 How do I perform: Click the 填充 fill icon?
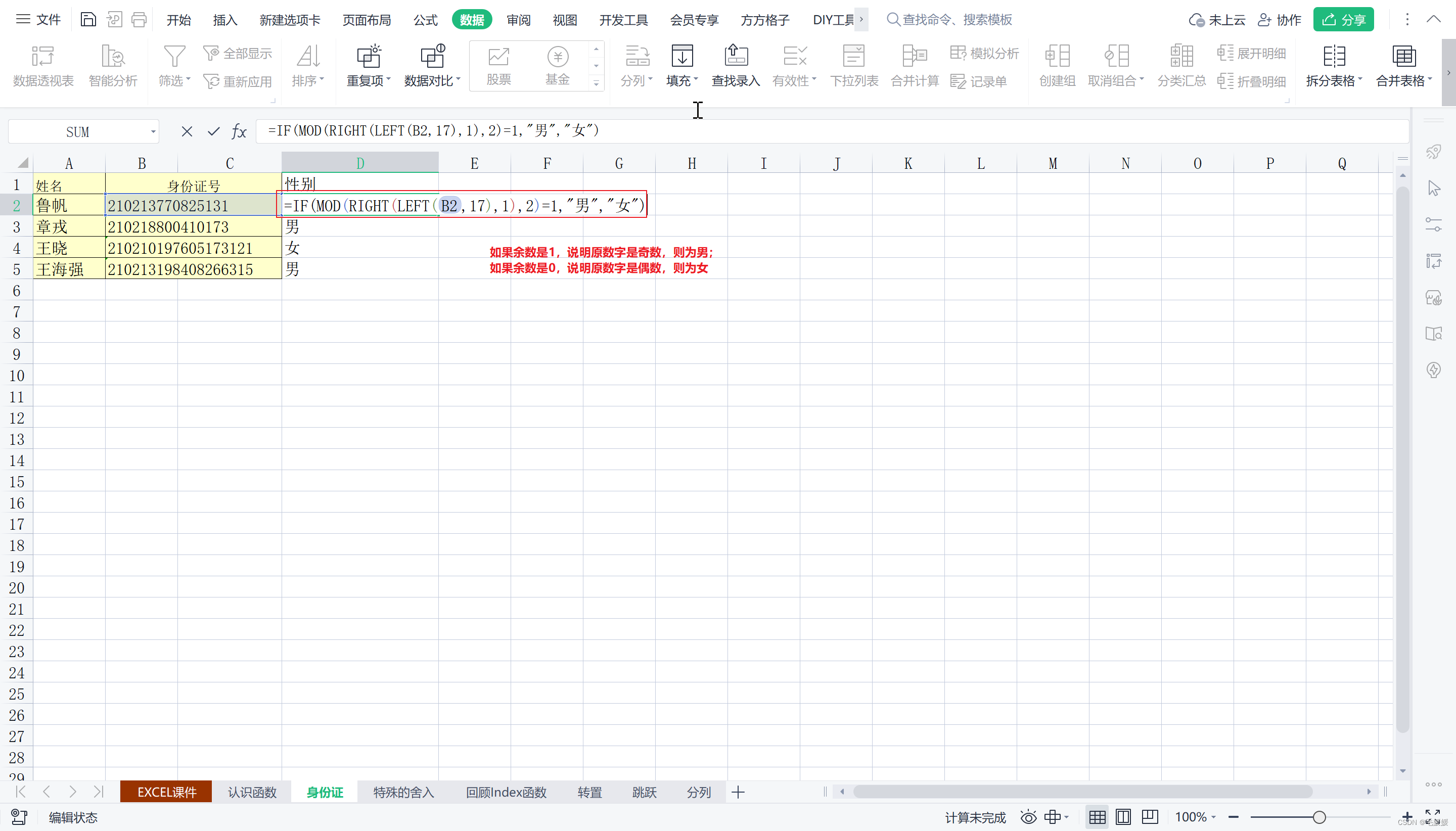[682, 57]
